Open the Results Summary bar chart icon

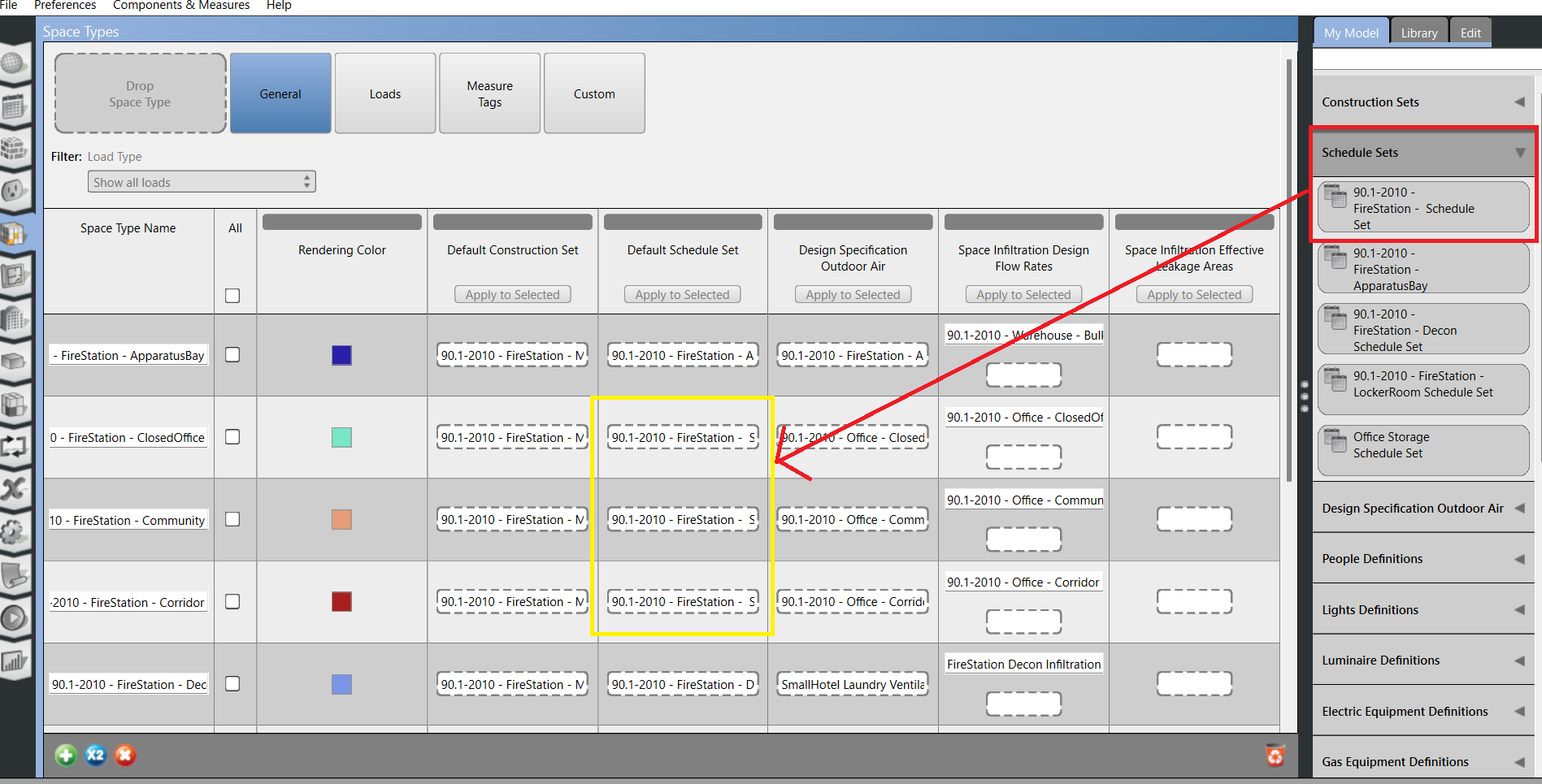pos(15,661)
